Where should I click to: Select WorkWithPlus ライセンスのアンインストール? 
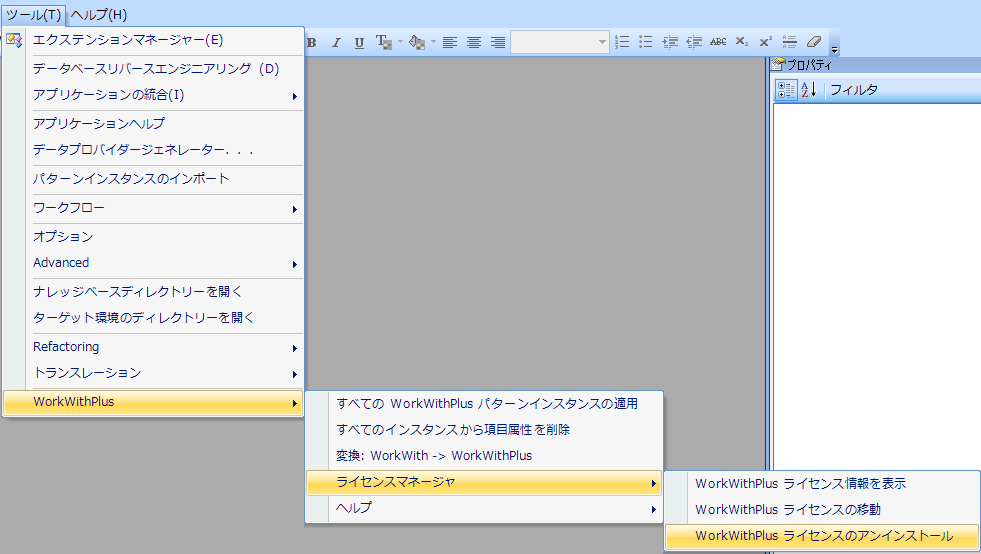click(x=824, y=537)
